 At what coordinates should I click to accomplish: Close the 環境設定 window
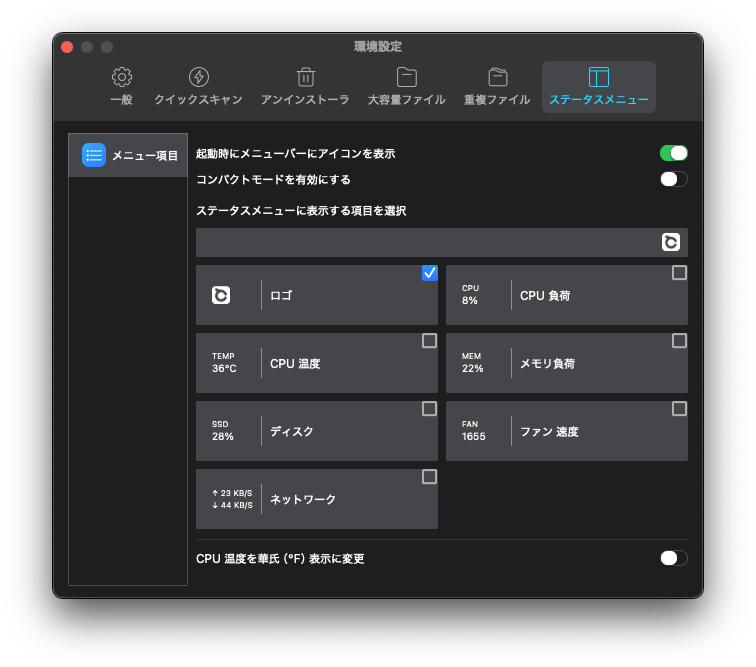[67, 47]
